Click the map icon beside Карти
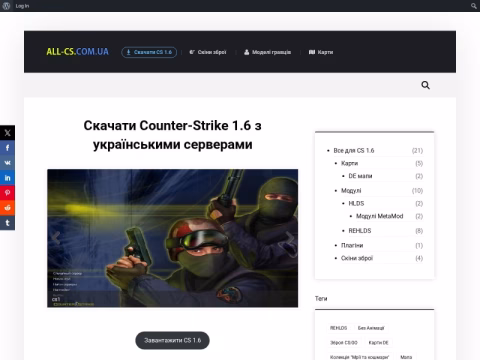The image size is (480, 360). tap(312, 52)
